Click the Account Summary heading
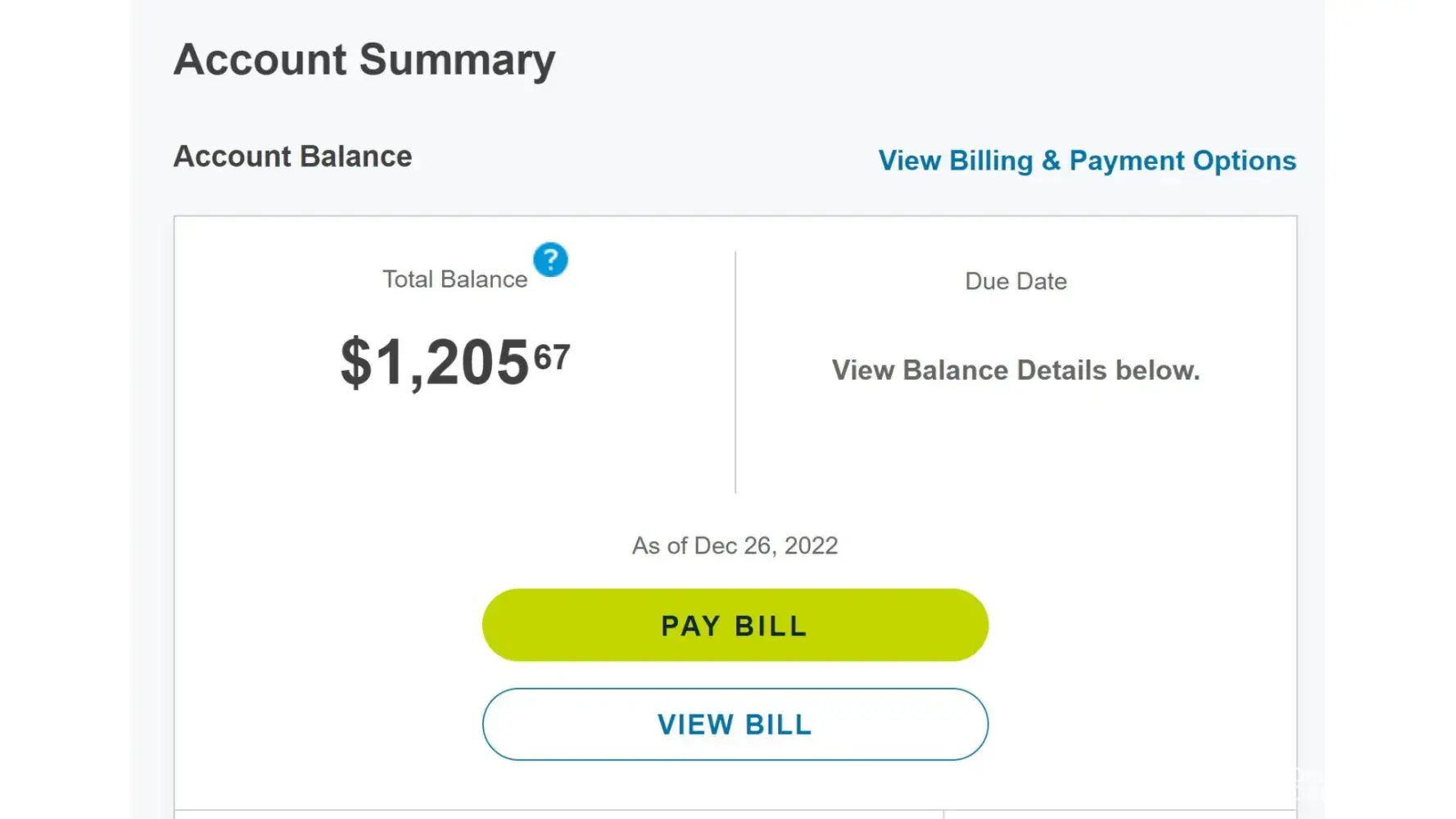Screen dimensions: 1456x819 point(364,60)
